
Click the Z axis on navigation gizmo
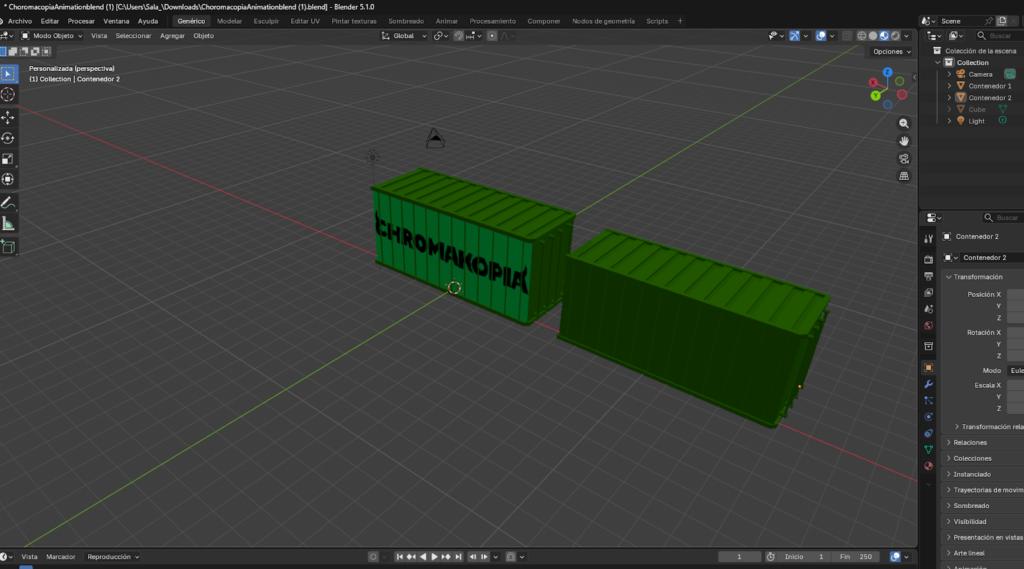click(x=888, y=73)
